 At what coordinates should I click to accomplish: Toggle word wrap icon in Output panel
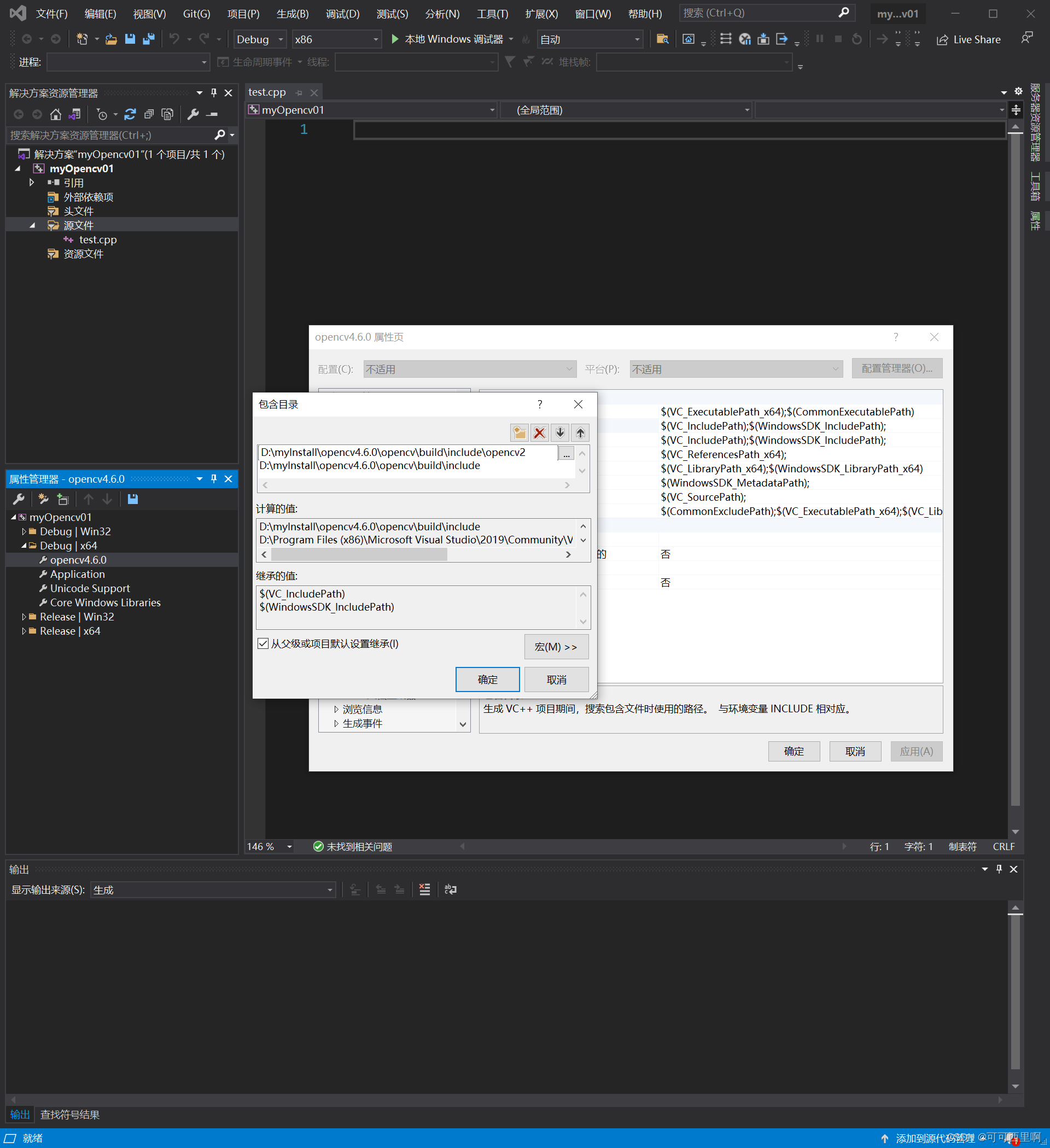tap(450, 889)
